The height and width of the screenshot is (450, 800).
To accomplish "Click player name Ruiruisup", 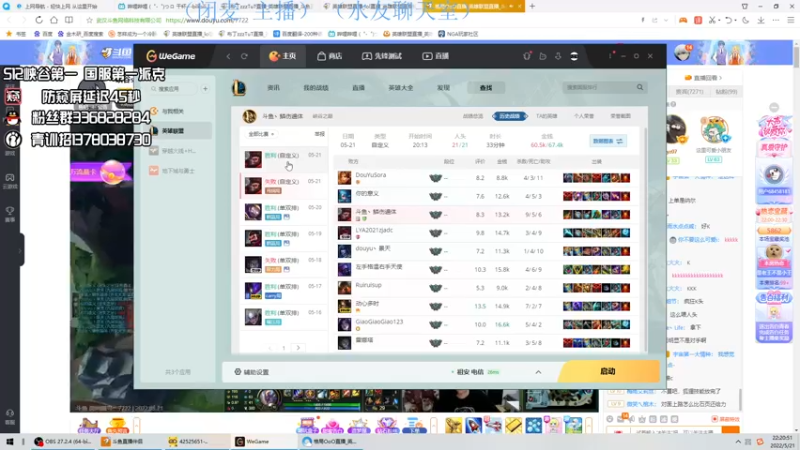I will (368, 285).
